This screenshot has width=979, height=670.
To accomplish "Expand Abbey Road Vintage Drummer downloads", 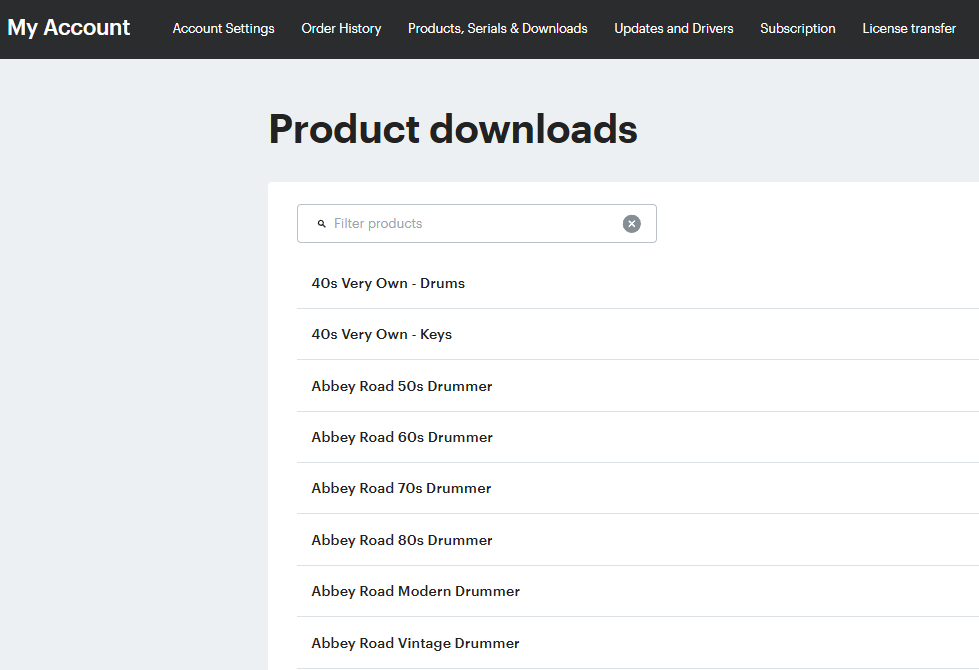I will pos(415,643).
